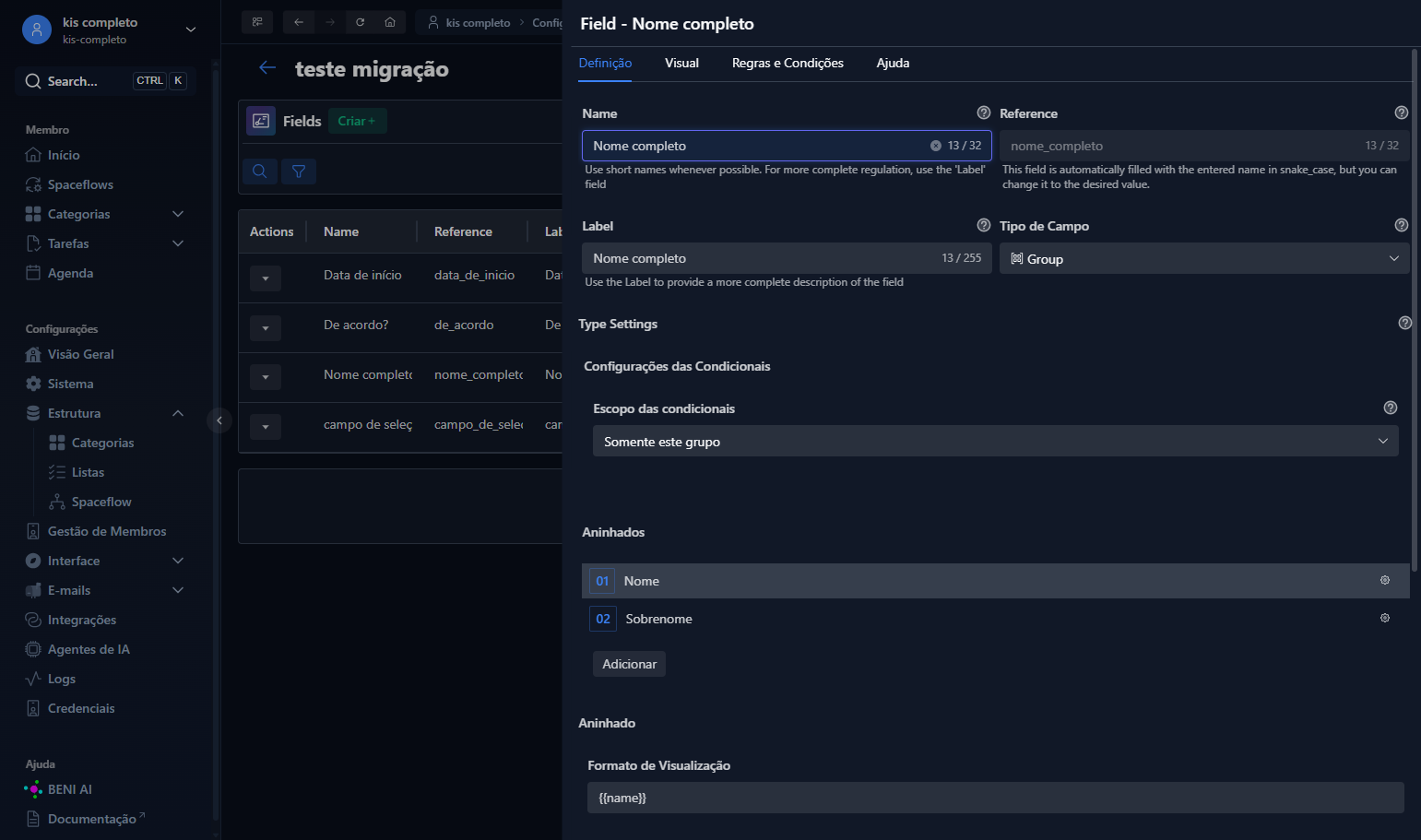Expand the kis completo workspace switcher
Viewport: 1421px width, 840px height.
coord(191,30)
